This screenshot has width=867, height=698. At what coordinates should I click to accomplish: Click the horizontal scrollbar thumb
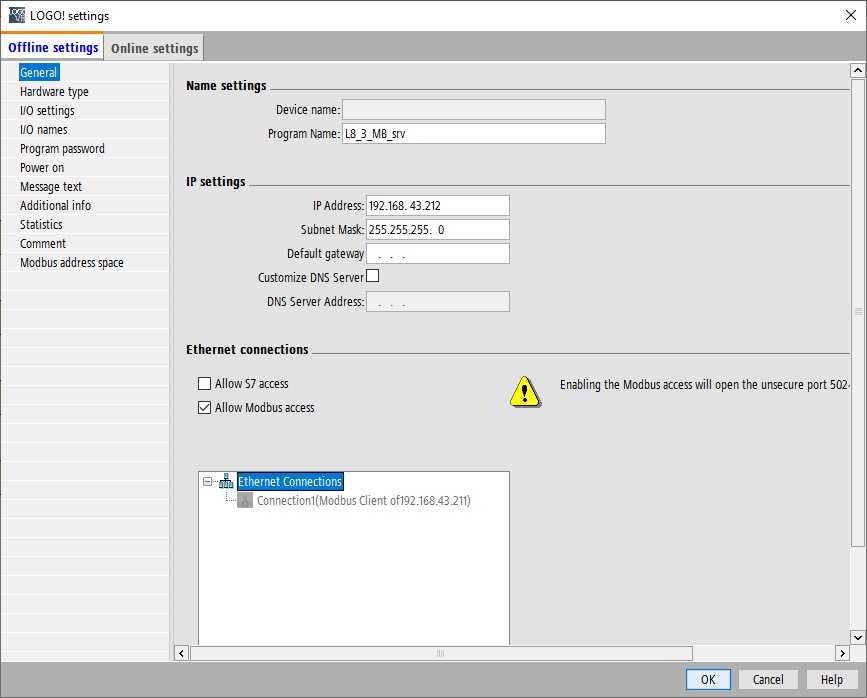441,653
